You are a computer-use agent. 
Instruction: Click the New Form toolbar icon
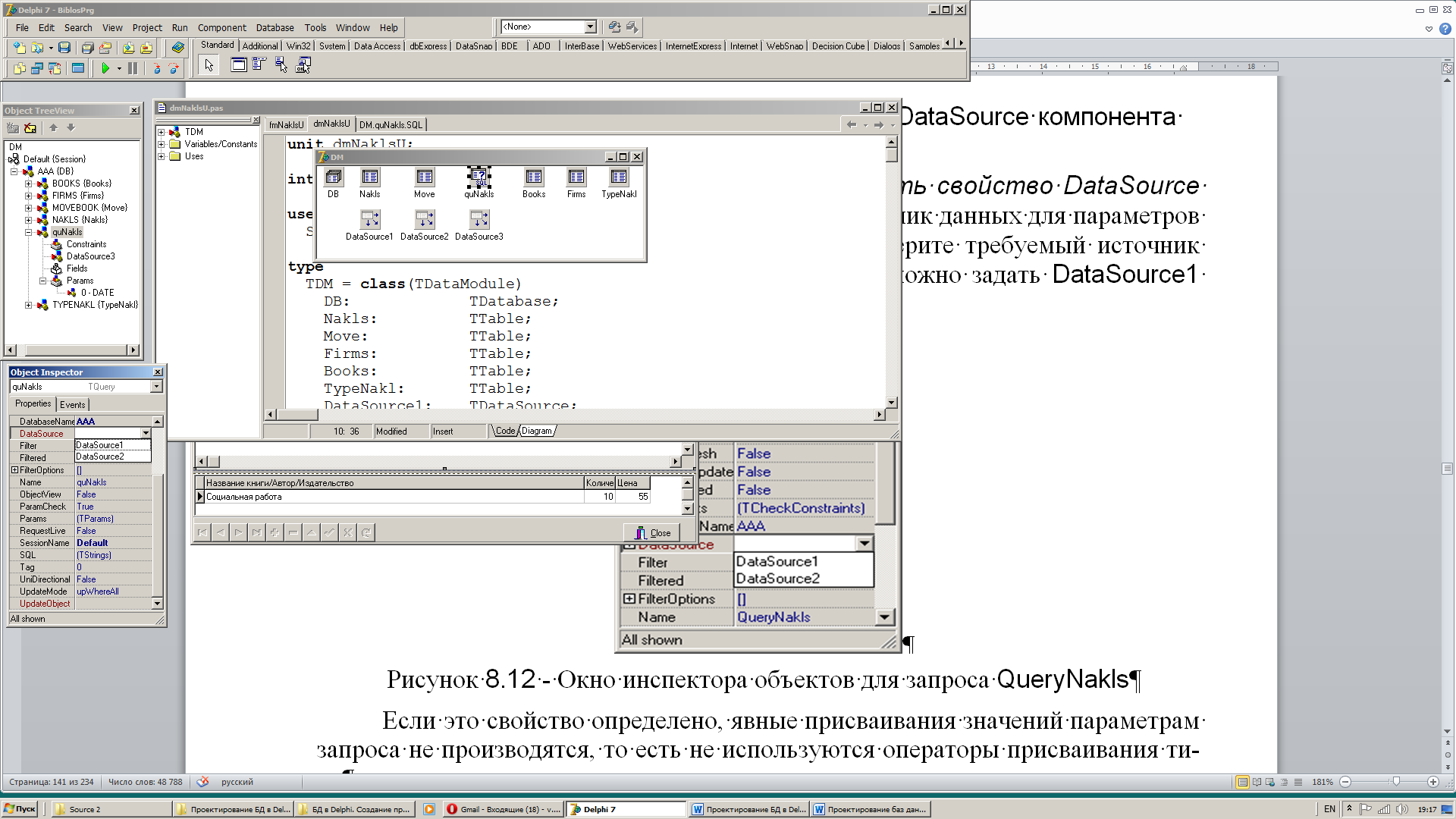(x=77, y=68)
